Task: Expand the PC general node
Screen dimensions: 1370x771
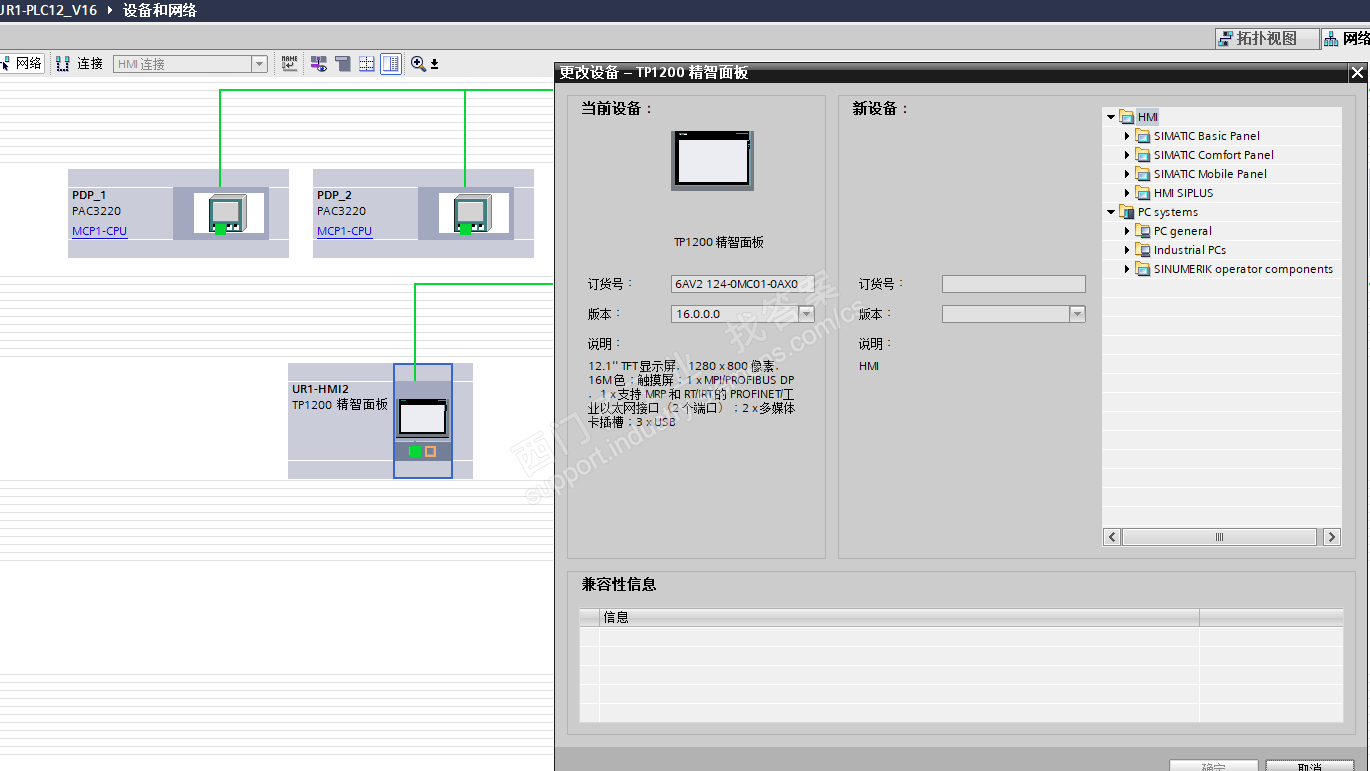Action: 1127,231
